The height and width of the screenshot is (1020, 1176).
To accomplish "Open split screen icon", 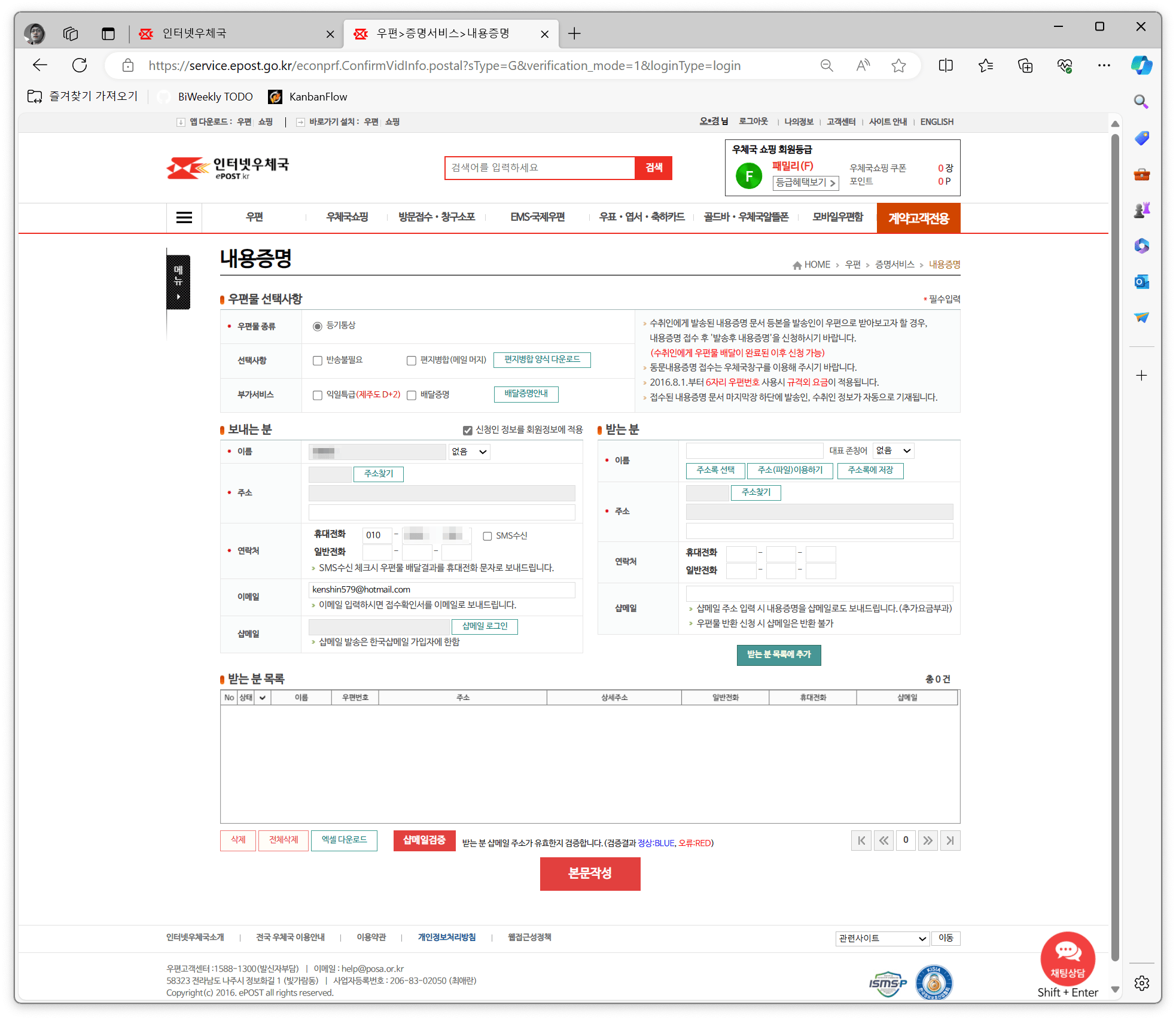I will (946, 65).
